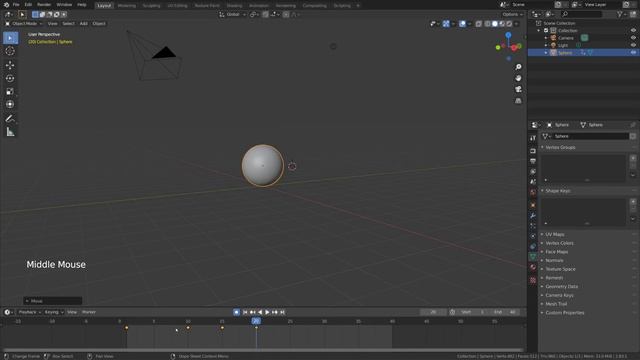Image resolution: width=640 pixels, height=360 pixels.
Task: Collapse the Shape Keys panel
Action: [558, 191]
